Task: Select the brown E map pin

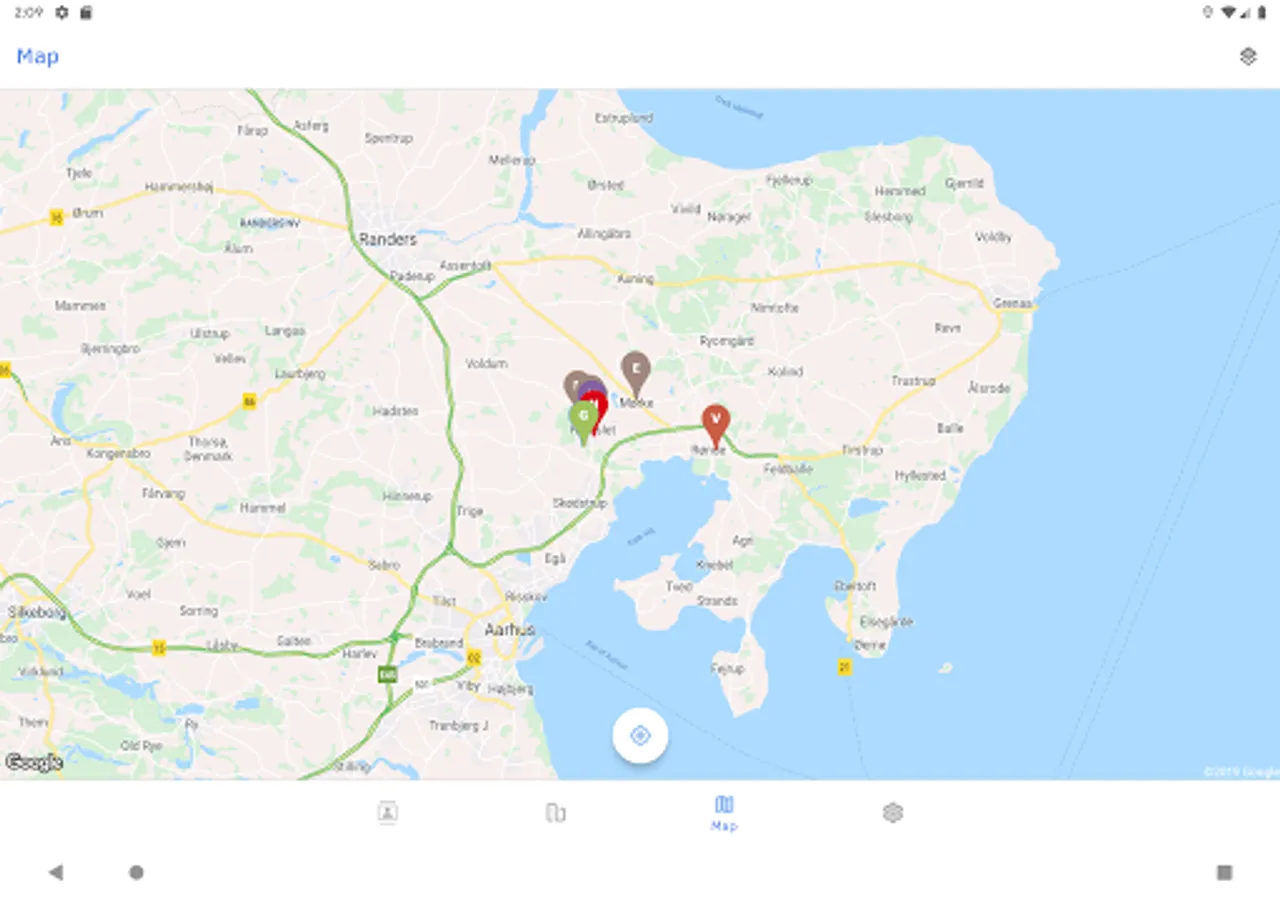Action: click(x=635, y=374)
